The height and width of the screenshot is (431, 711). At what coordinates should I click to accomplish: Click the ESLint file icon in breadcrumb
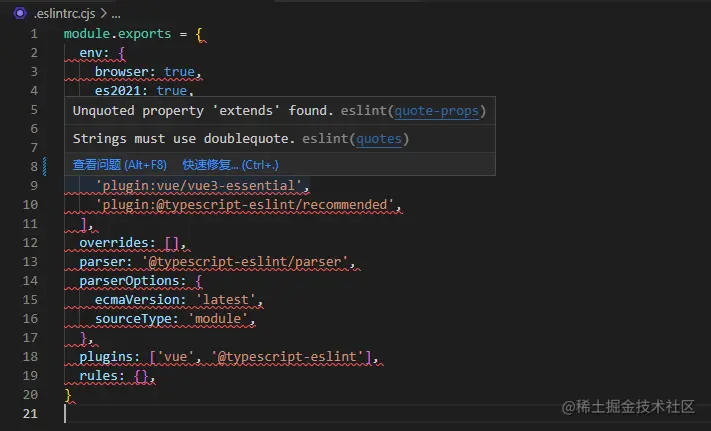(19, 13)
